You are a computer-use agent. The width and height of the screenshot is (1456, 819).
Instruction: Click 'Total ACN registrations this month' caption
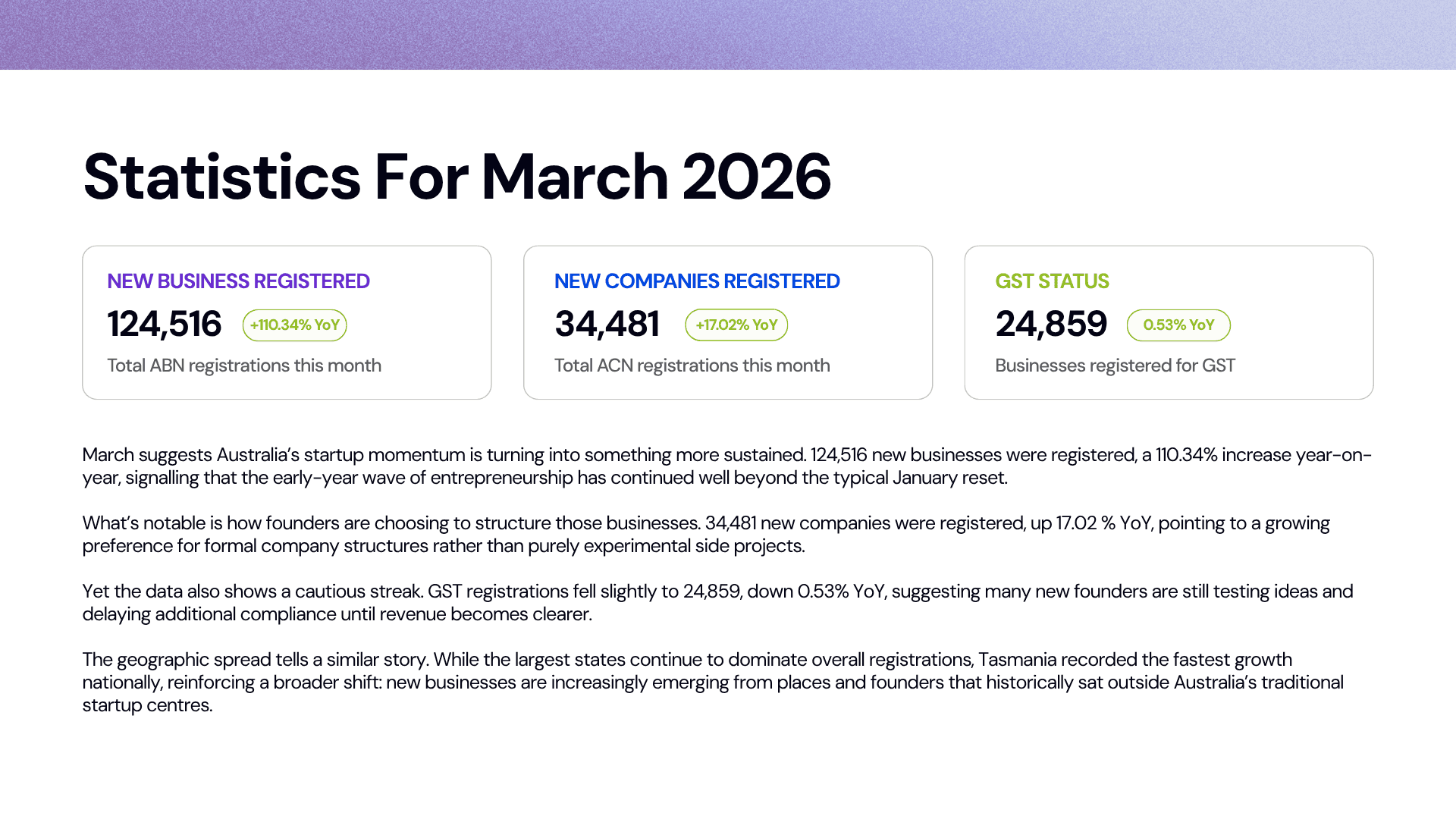point(692,366)
